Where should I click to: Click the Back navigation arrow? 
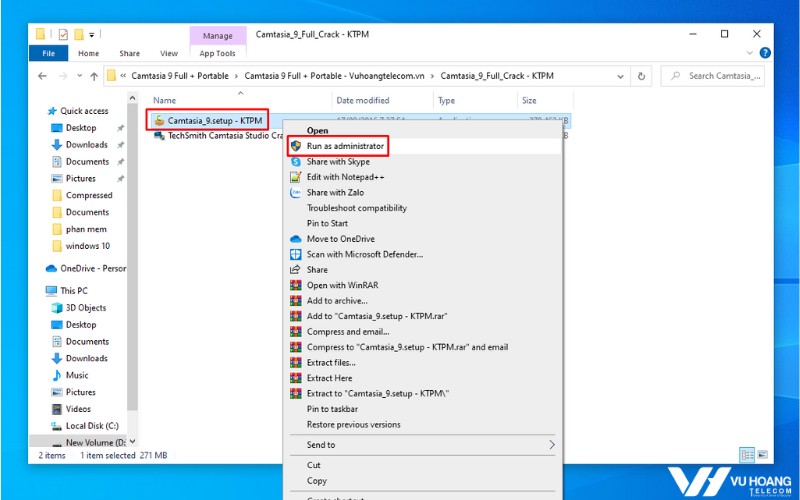42,76
